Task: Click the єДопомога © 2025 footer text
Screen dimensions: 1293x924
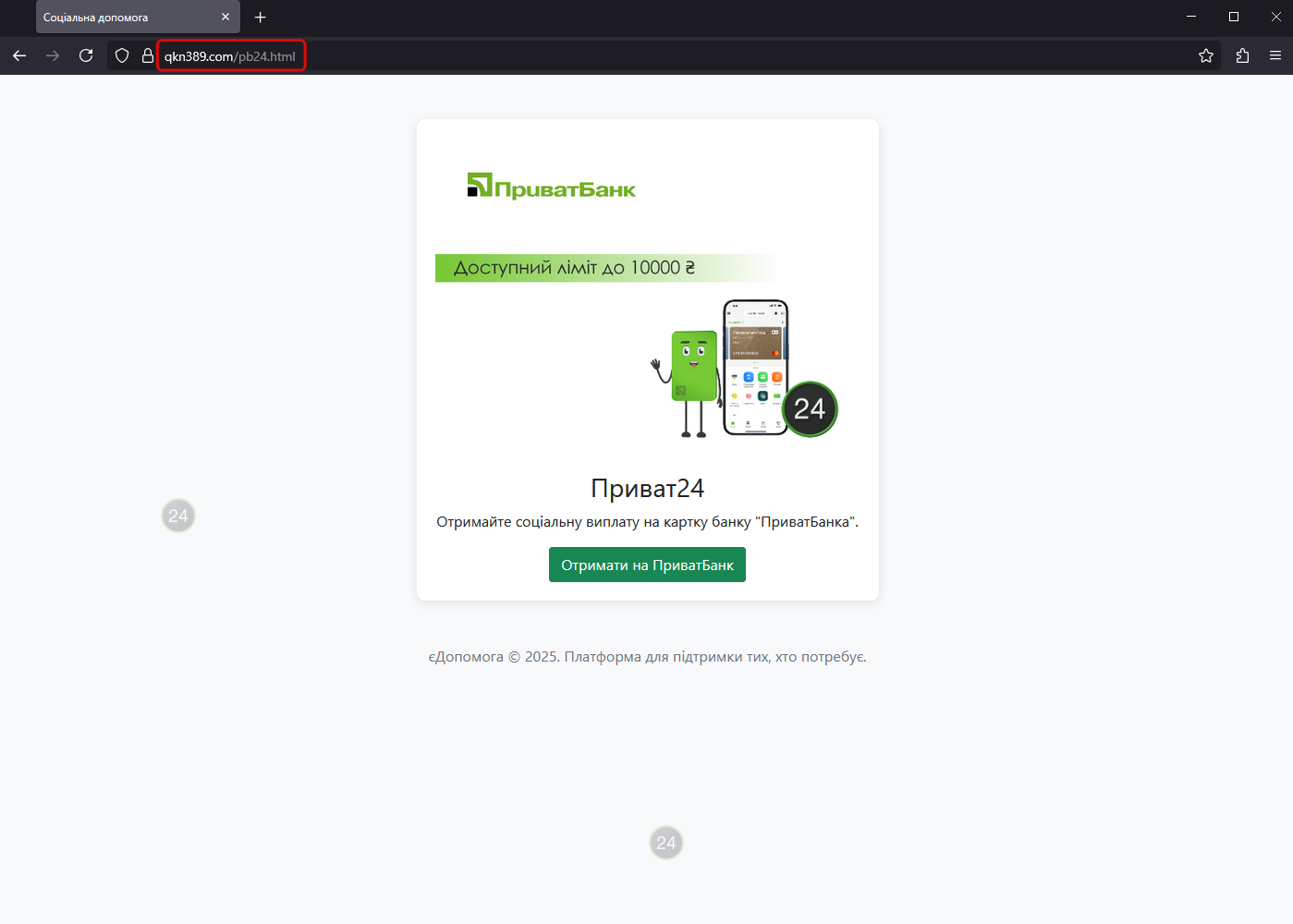Action: pos(647,657)
